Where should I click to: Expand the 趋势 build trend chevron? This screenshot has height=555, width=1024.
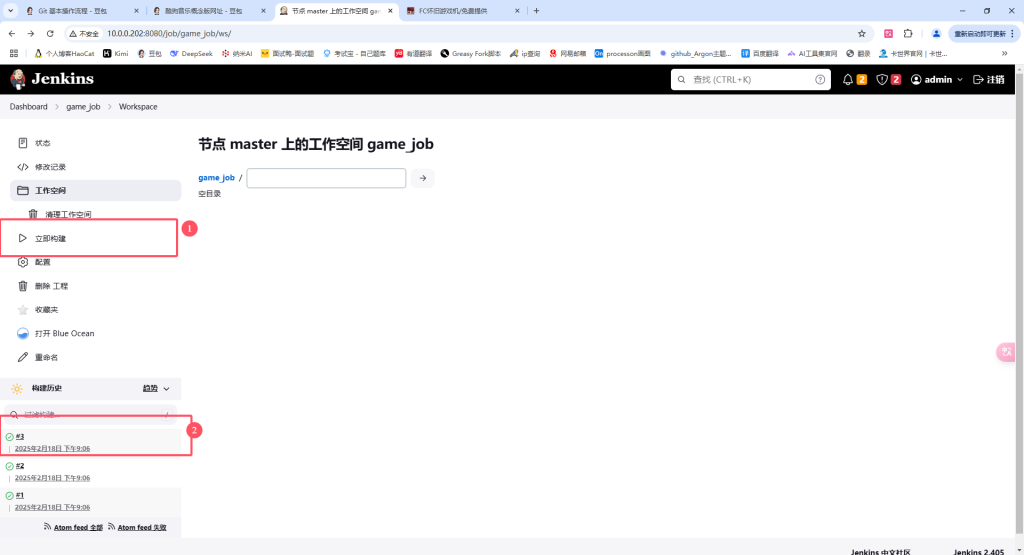(x=166, y=389)
